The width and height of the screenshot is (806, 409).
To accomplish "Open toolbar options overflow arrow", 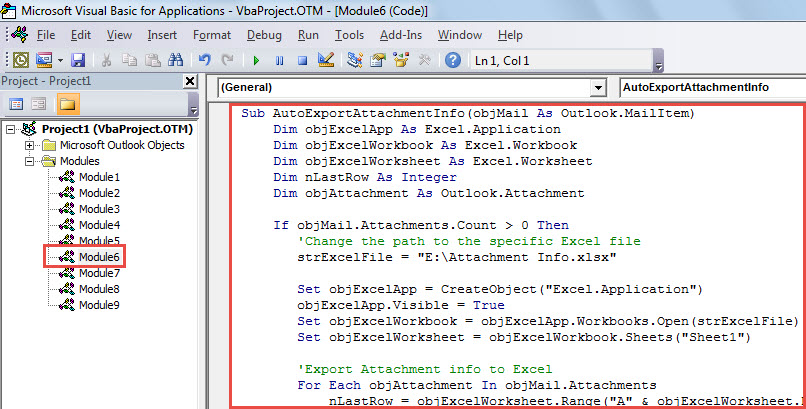I will tap(658, 61).
